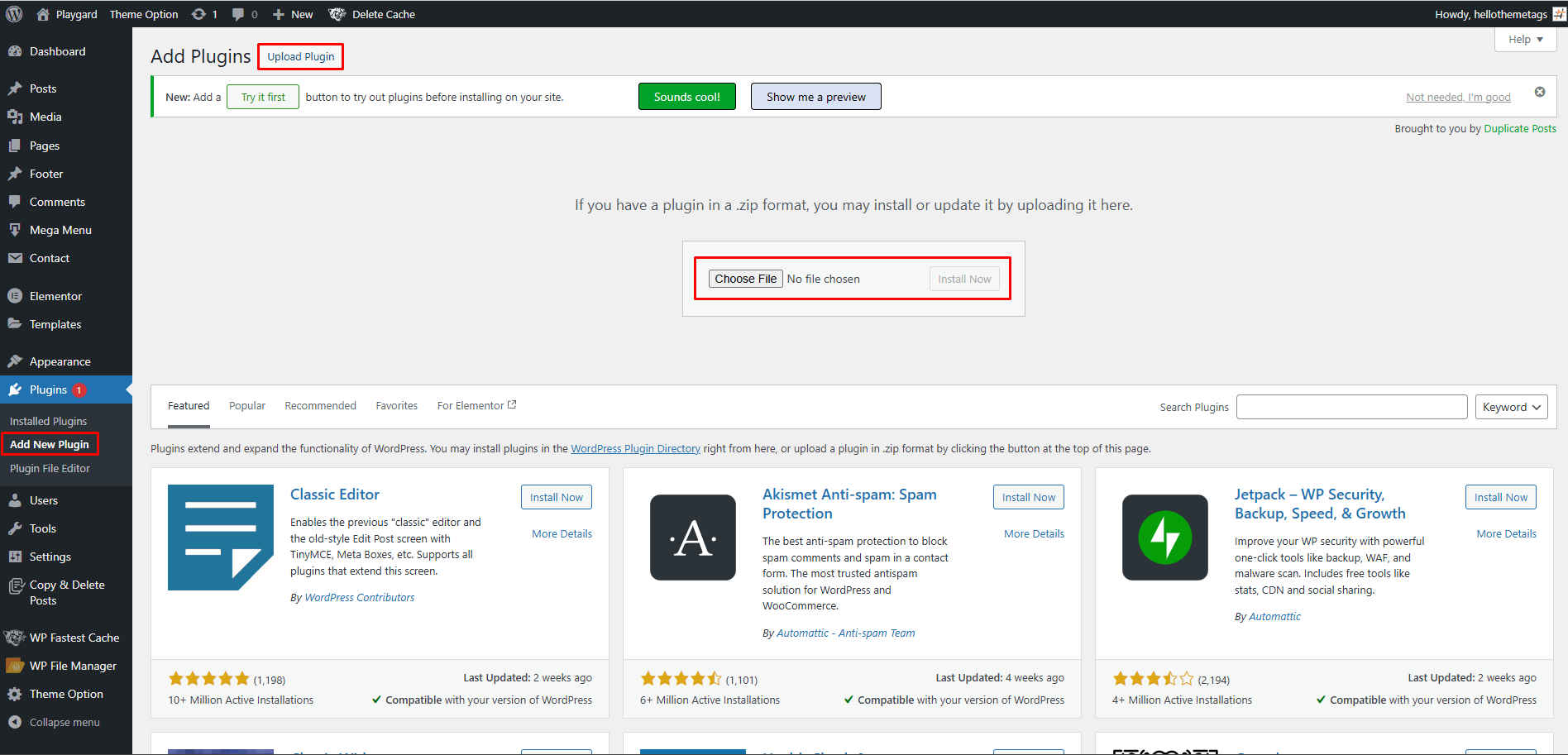This screenshot has width=1568, height=755.
Task: Open Installed Plugins submenu item
Action: pos(48,421)
